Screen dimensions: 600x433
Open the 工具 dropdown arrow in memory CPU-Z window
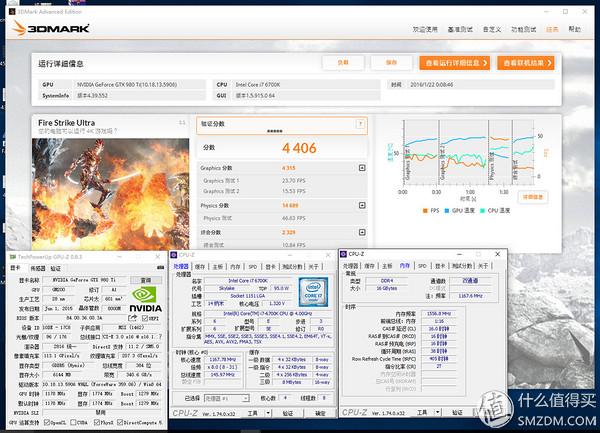(437, 412)
